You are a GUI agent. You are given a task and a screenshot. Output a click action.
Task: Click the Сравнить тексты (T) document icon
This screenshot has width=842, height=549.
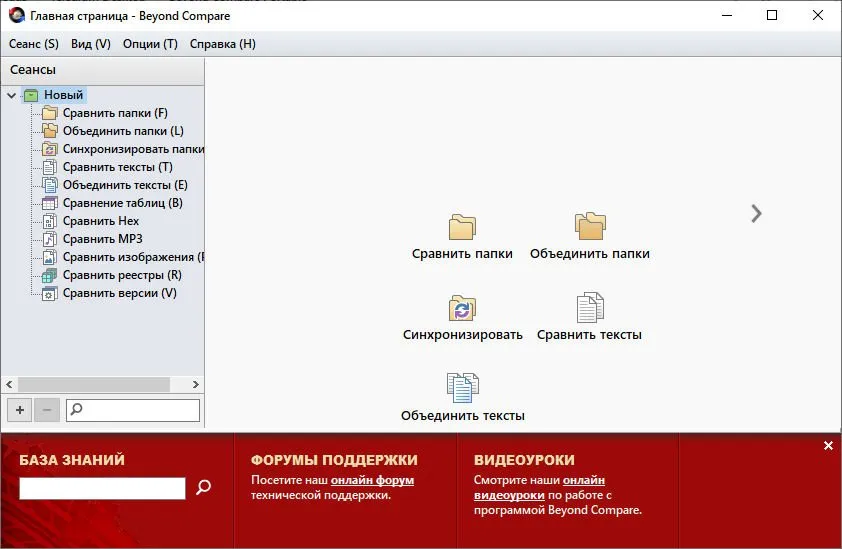click(49, 167)
